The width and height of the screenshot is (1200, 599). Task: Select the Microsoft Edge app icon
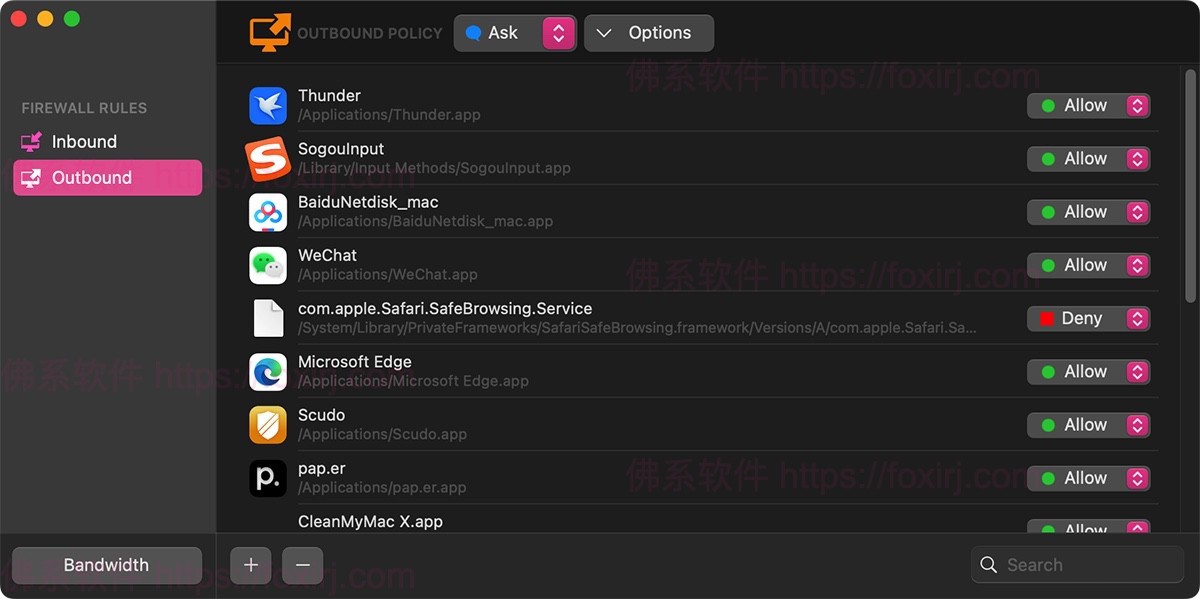[x=268, y=372]
